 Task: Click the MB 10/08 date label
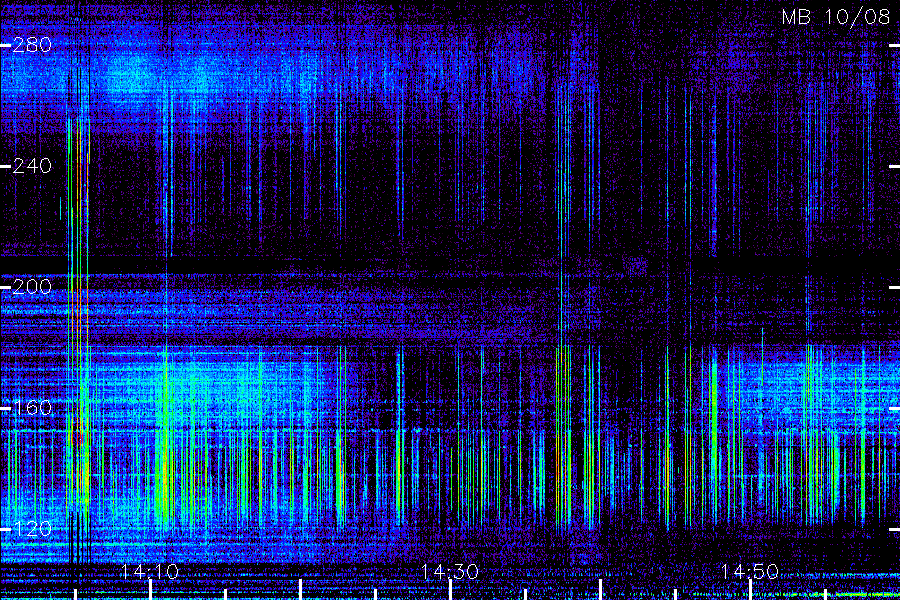point(836,17)
